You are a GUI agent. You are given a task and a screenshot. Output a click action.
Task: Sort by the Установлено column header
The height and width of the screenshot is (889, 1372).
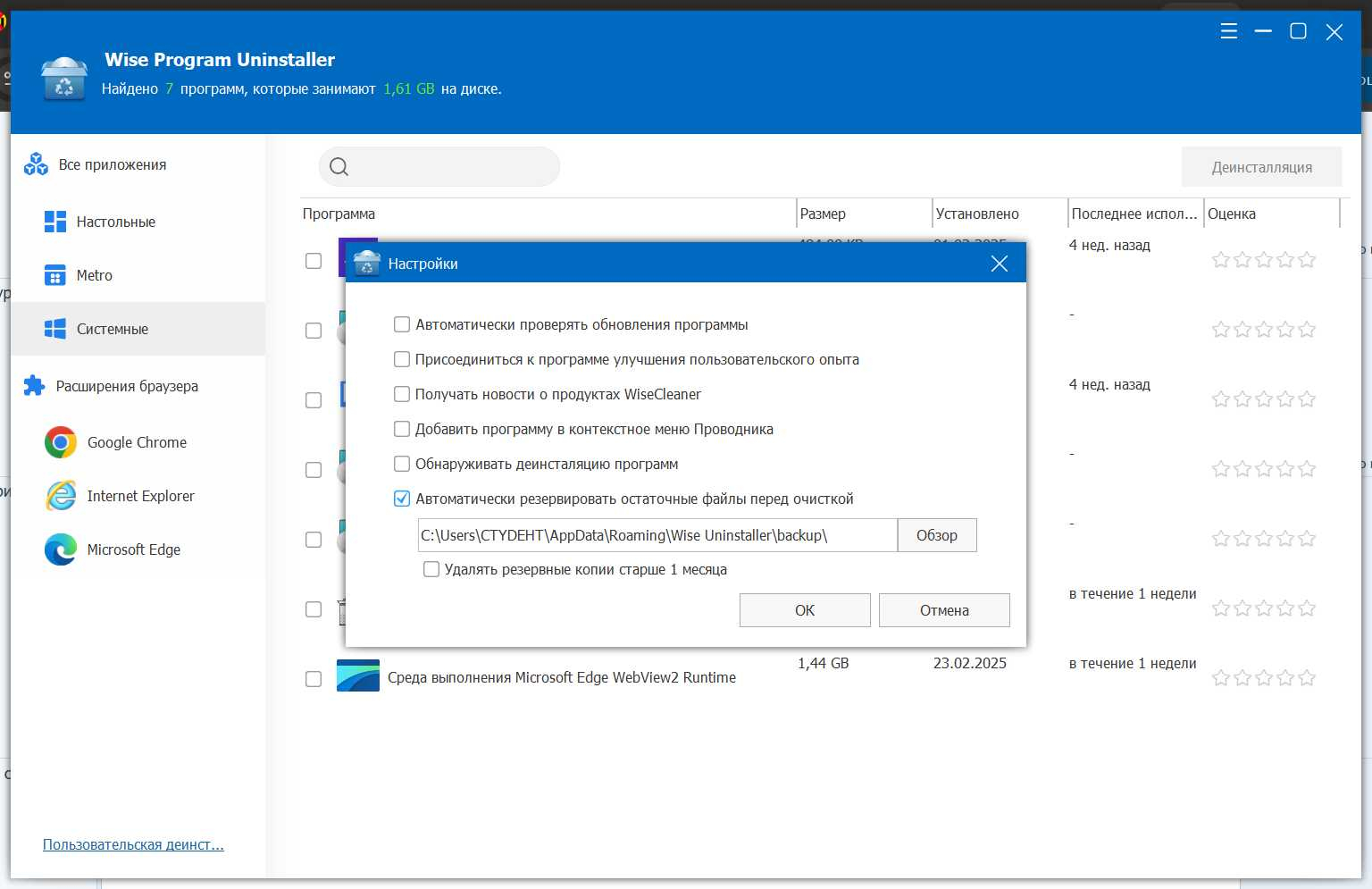point(1000,214)
